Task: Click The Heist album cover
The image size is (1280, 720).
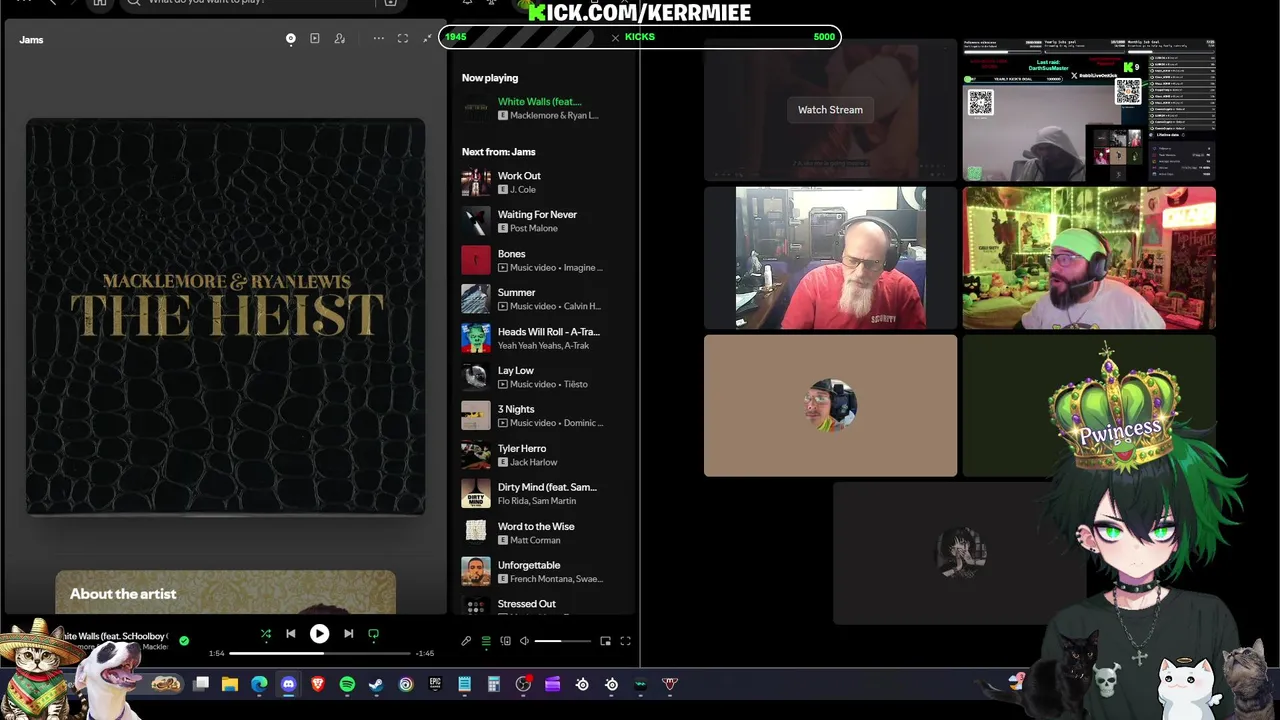Action: [x=226, y=316]
